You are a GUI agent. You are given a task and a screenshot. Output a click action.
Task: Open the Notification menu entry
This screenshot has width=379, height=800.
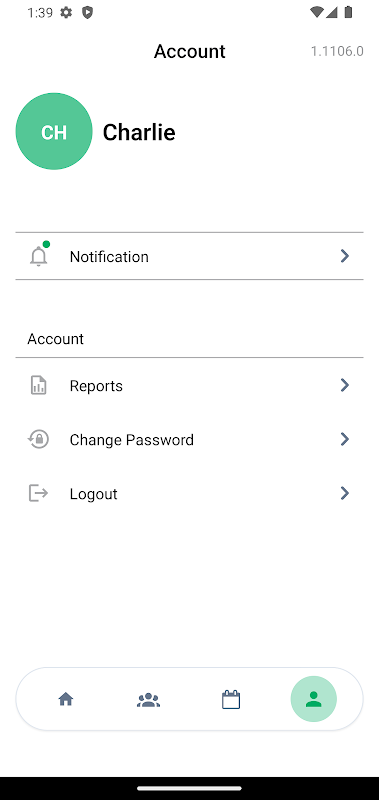coord(189,256)
